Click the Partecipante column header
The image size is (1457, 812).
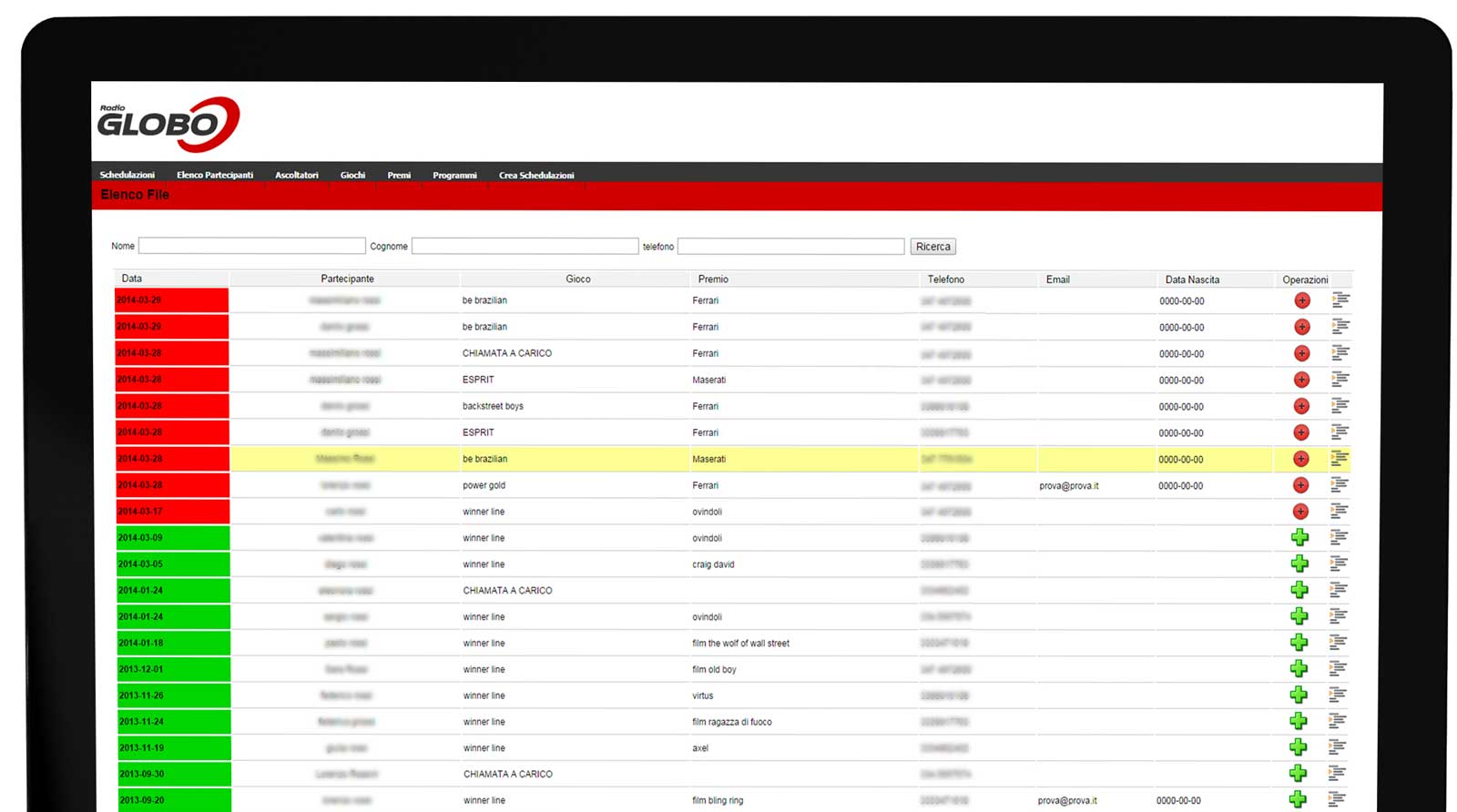[347, 279]
